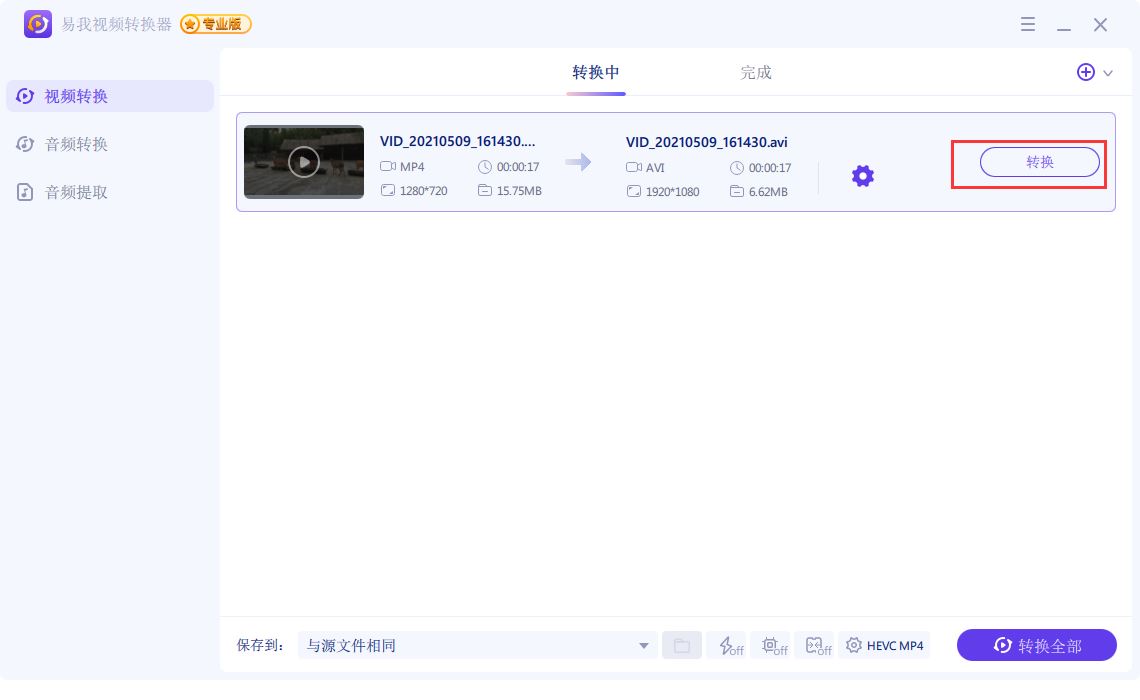Toggle the merge option marked off
Screen dimensions: 1140x700
816,645
